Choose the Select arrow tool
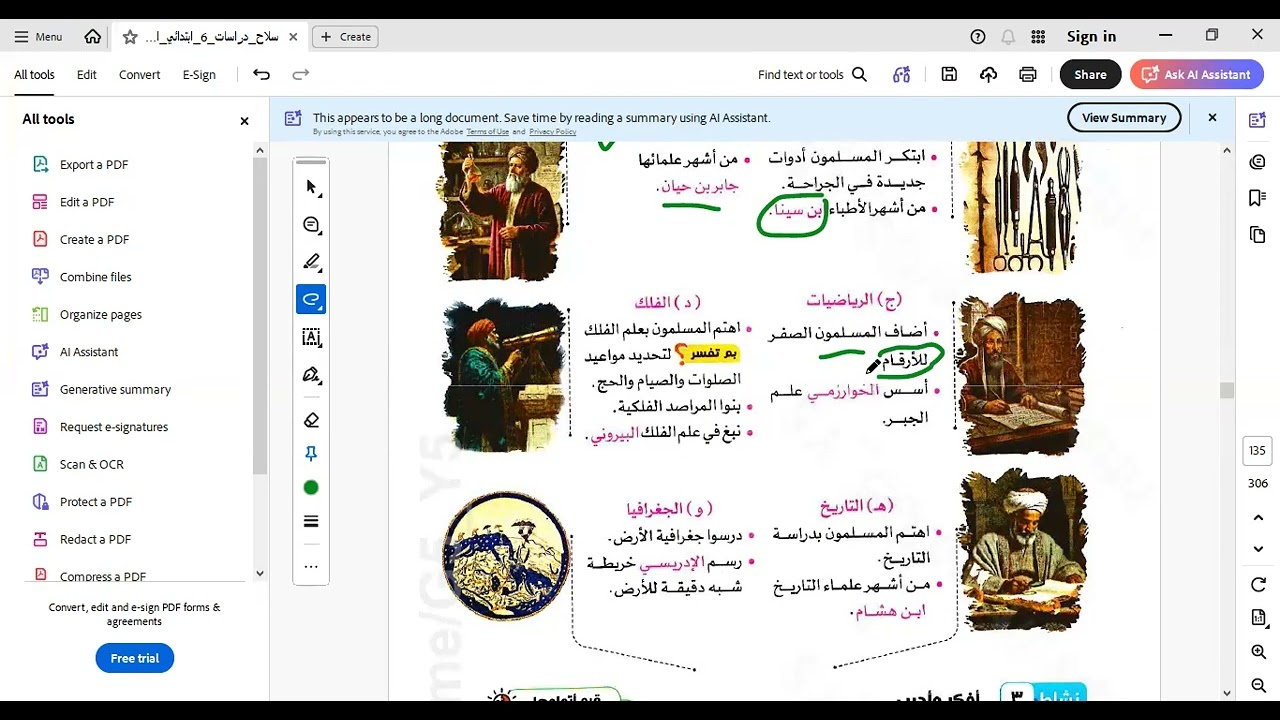 click(311, 187)
